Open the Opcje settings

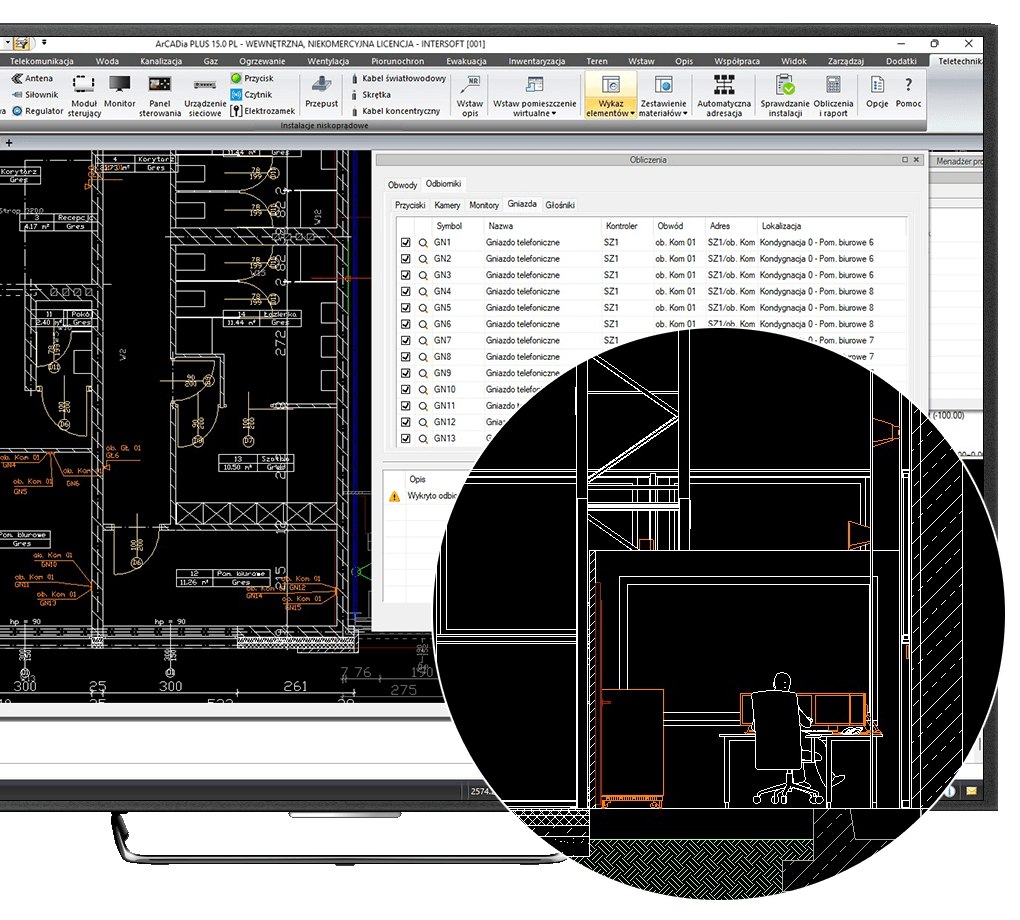877,91
